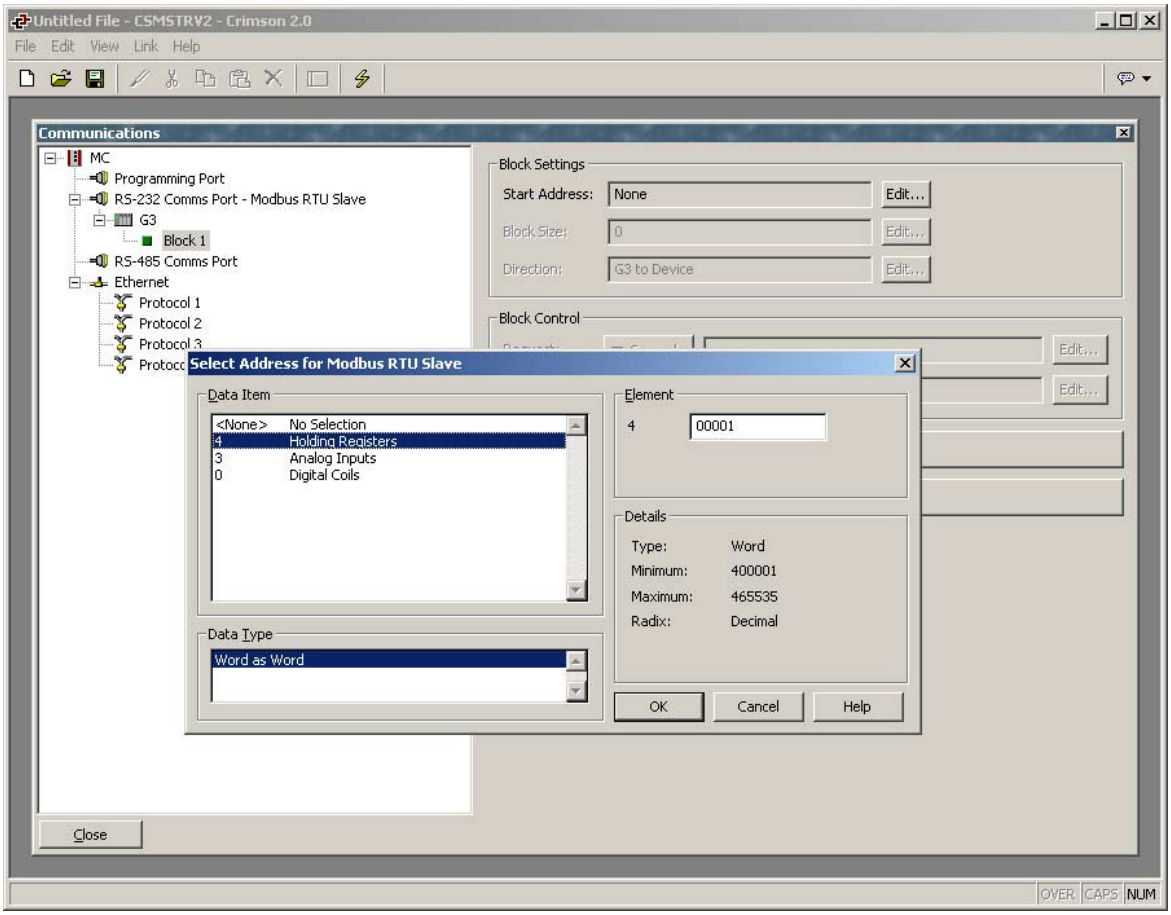Collapse the Ethernet tree node
This screenshot has height=915, width=1171.
(x=75, y=282)
